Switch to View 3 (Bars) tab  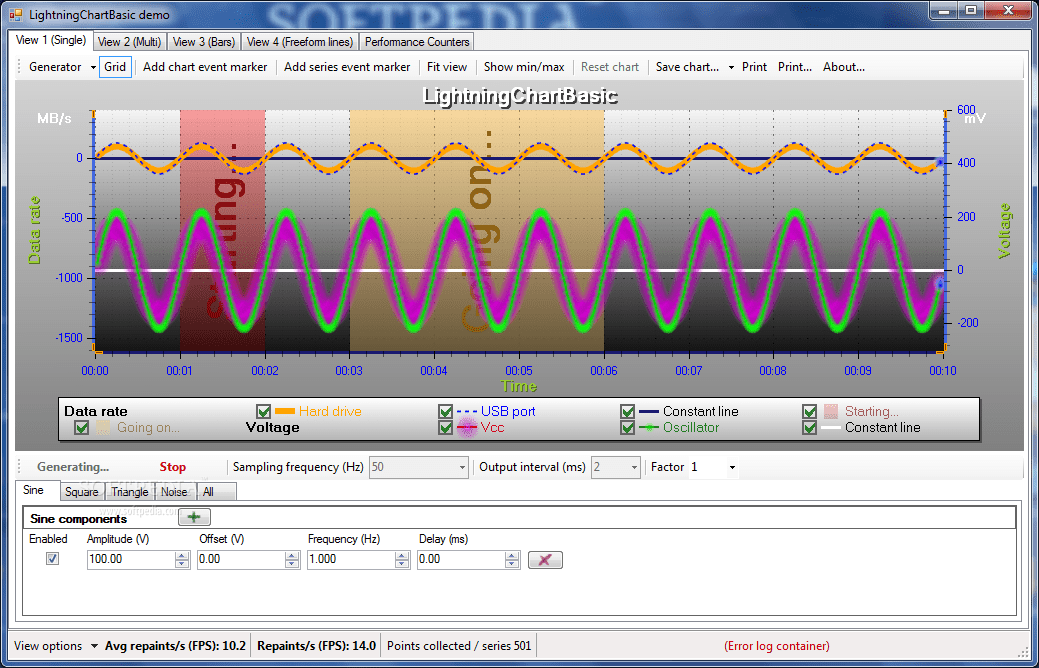tap(204, 42)
